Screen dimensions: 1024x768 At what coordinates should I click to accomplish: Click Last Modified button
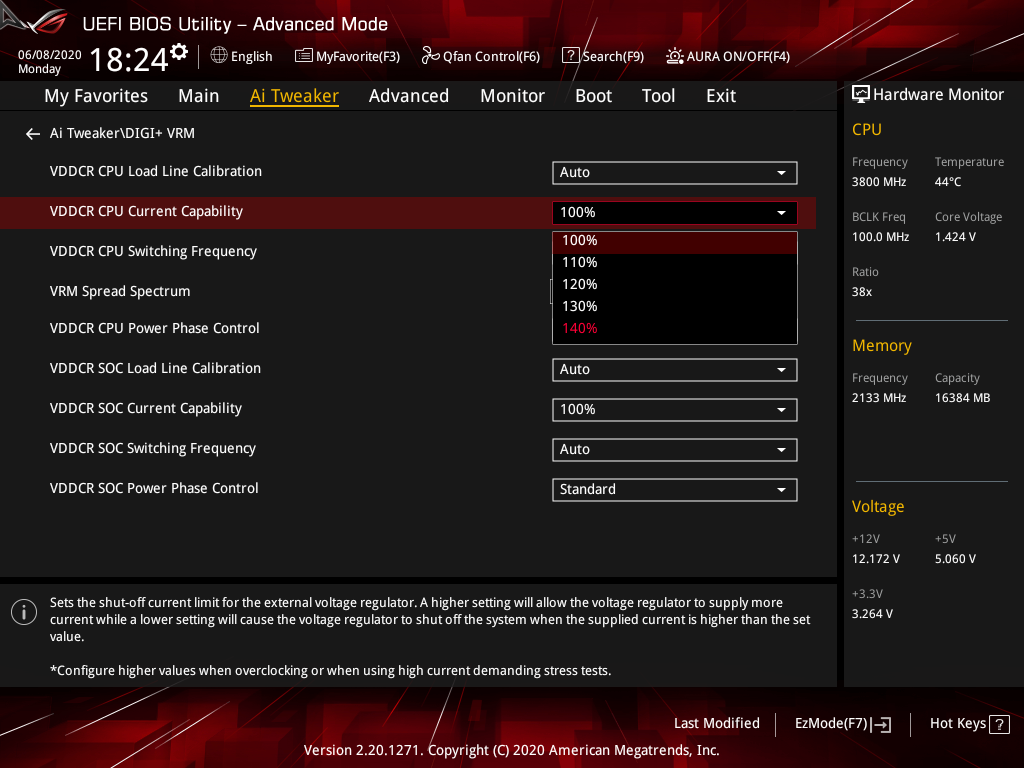[x=716, y=724]
